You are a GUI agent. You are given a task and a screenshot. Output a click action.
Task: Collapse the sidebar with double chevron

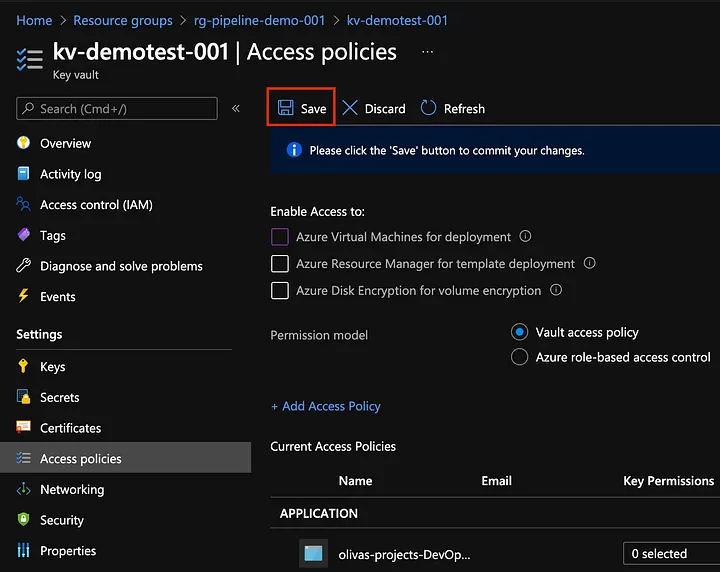point(236,108)
